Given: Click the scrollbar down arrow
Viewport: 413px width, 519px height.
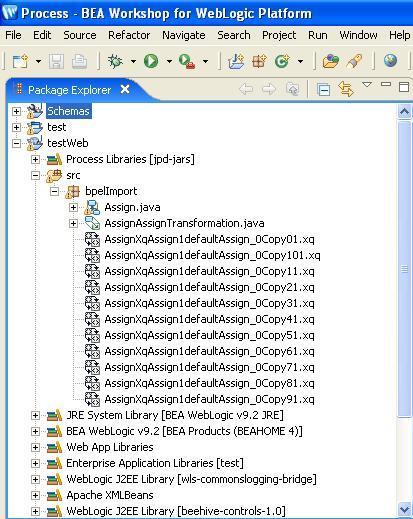Looking at the screenshot, I should click(404, 510).
